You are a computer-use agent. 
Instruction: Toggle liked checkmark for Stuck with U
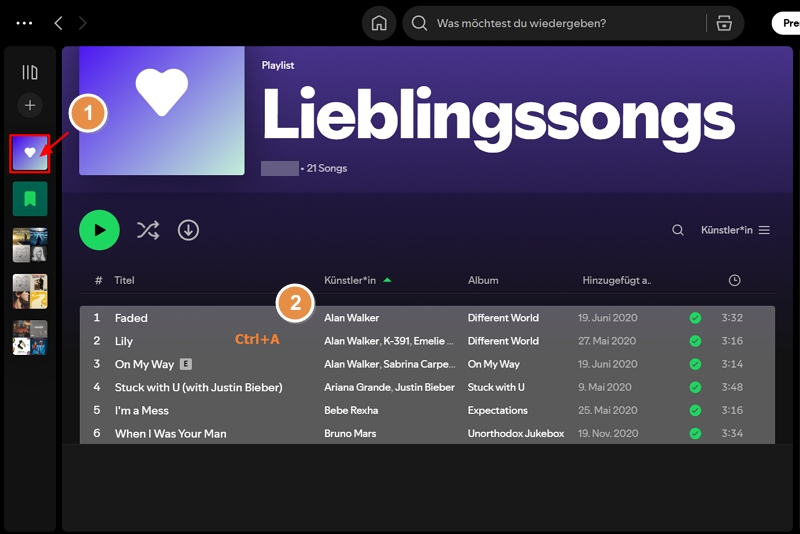pyautogui.click(x=695, y=387)
